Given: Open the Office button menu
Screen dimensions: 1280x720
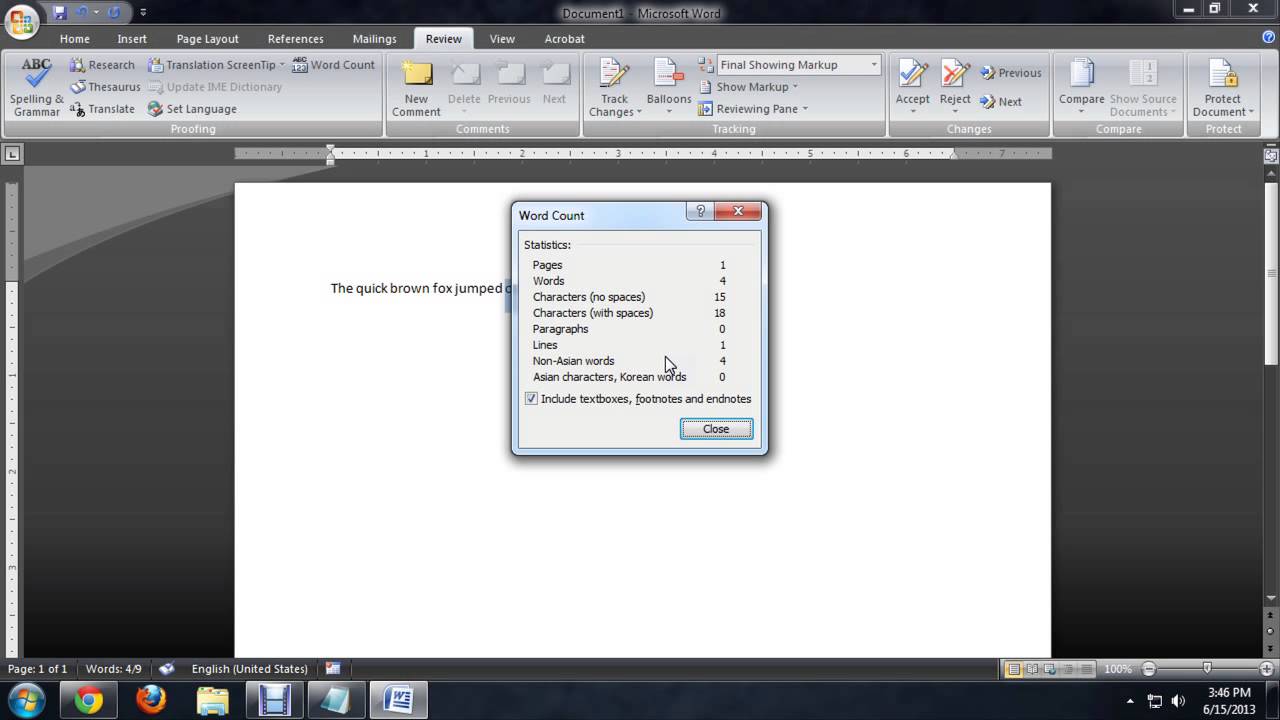Looking at the screenshot, I should (x=21, y=19).
